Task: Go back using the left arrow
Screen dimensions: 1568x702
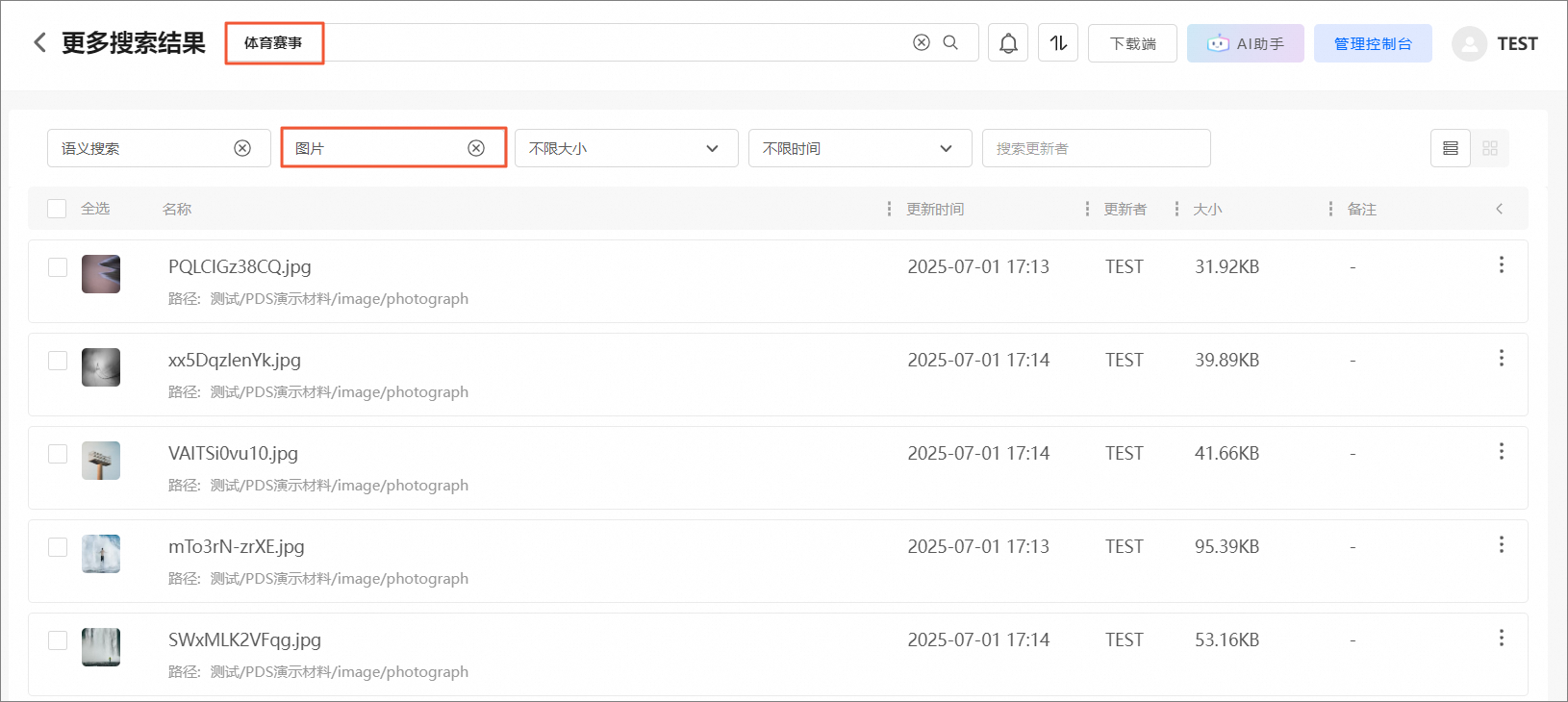Action: [x=39, y=42]
